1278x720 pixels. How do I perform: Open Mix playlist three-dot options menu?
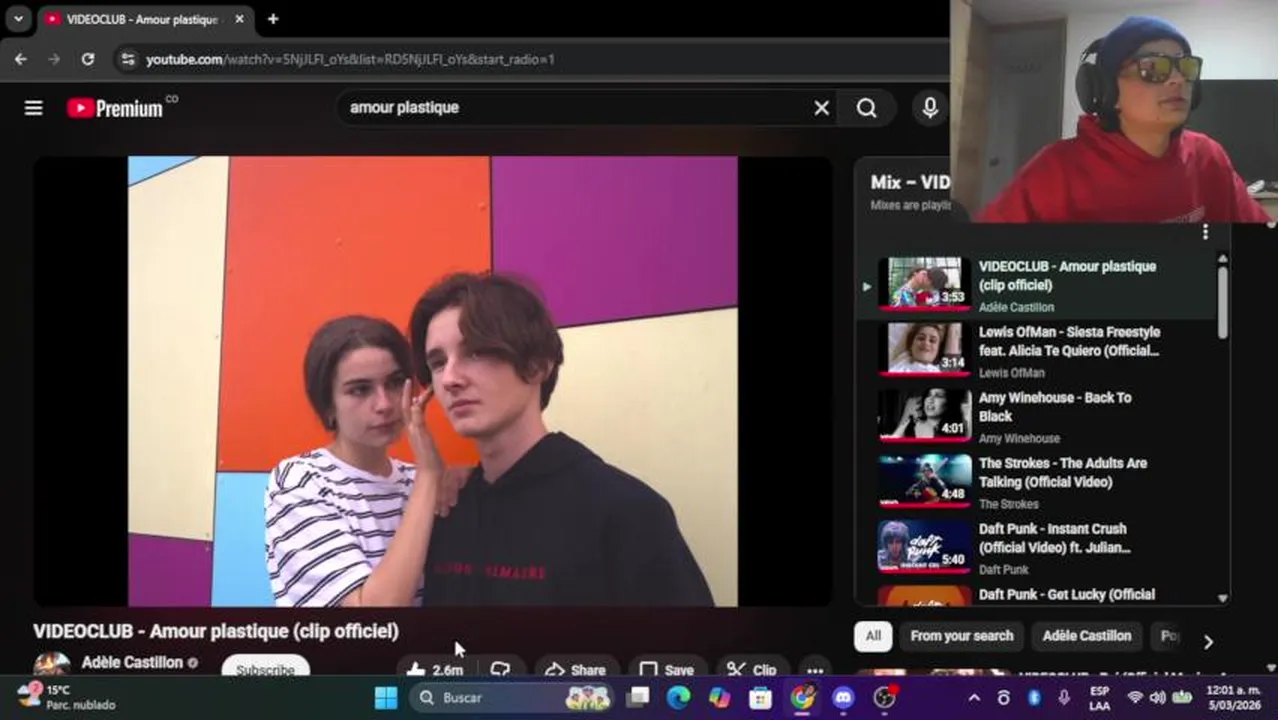click(1205, 232)
